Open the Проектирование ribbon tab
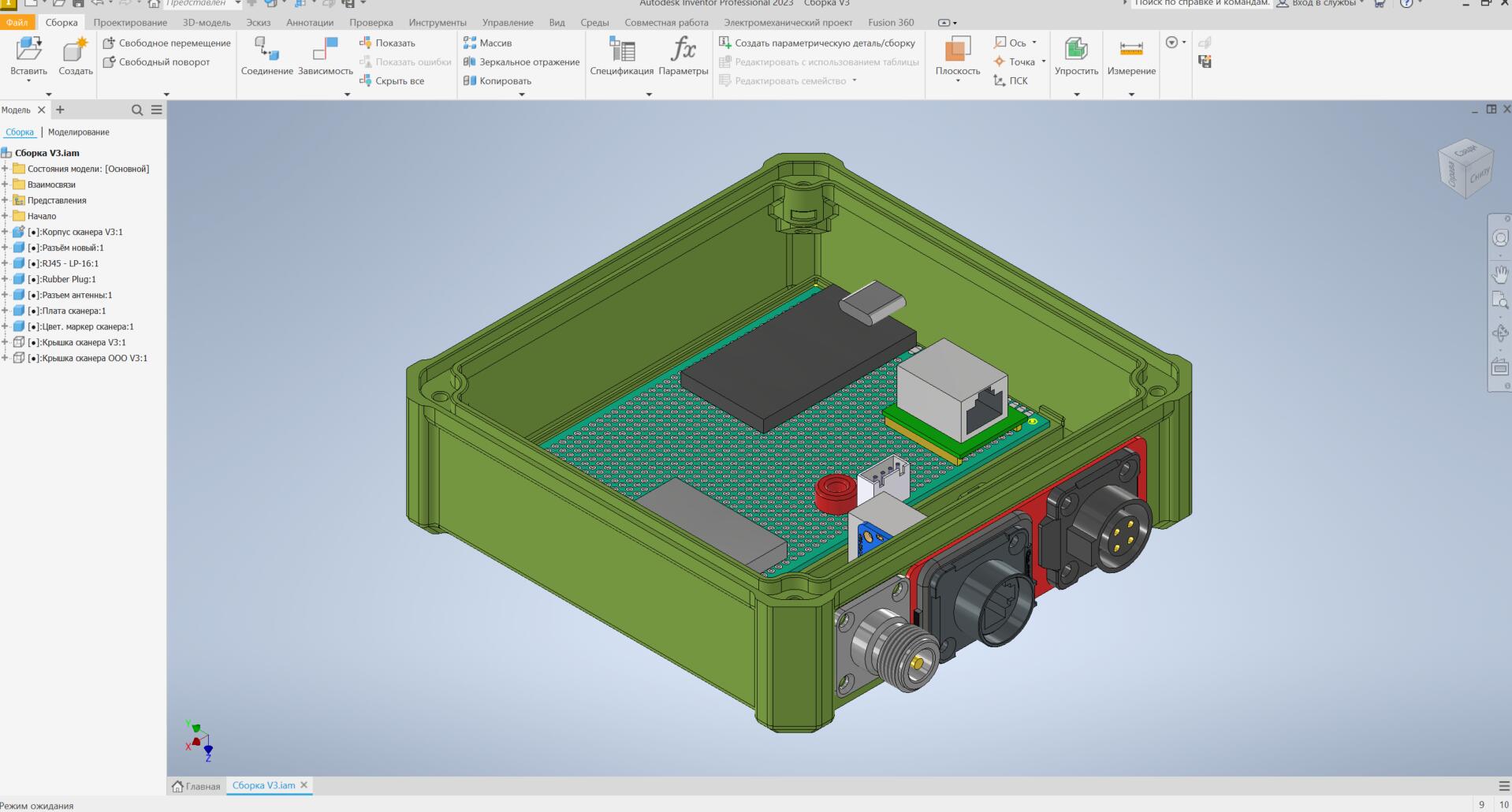The height and width of the screenshot is (812, 1512). (x=130, y=22)
